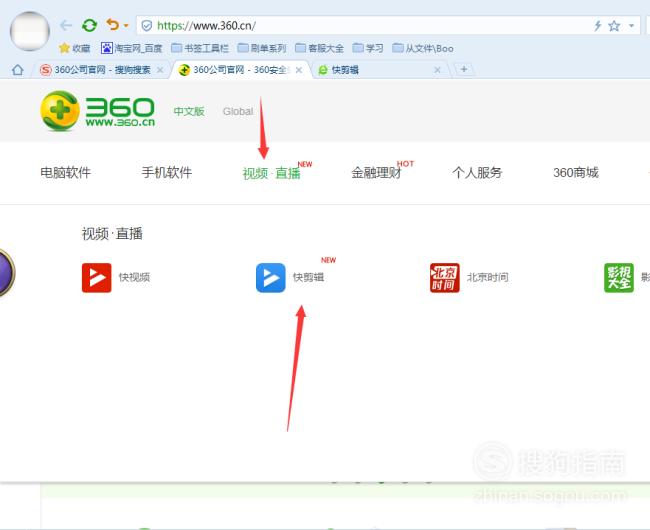This screenshot has width=650, height=530.
Task: Click the lightning speed-mode icon
Action: click(597, 26)
